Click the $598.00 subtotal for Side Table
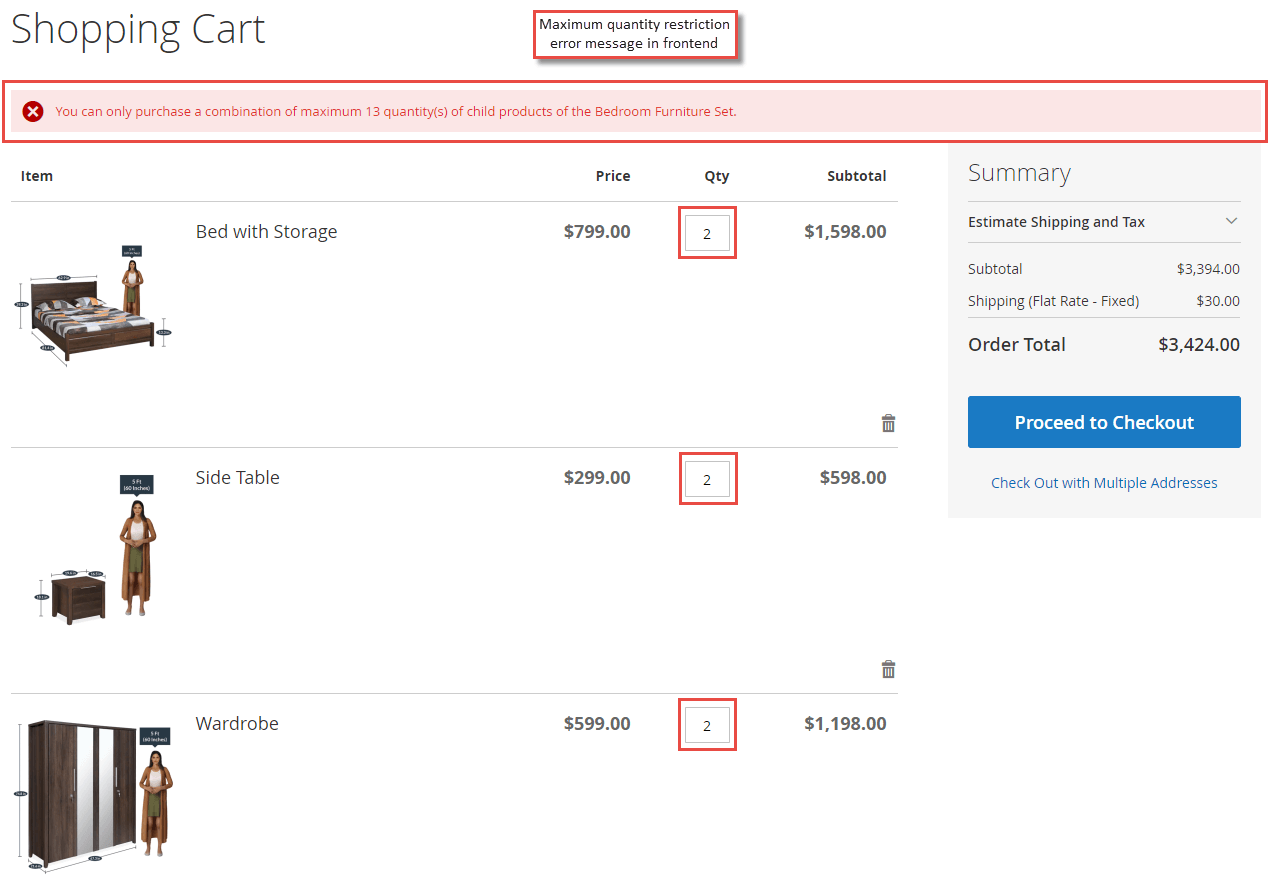 853,477
